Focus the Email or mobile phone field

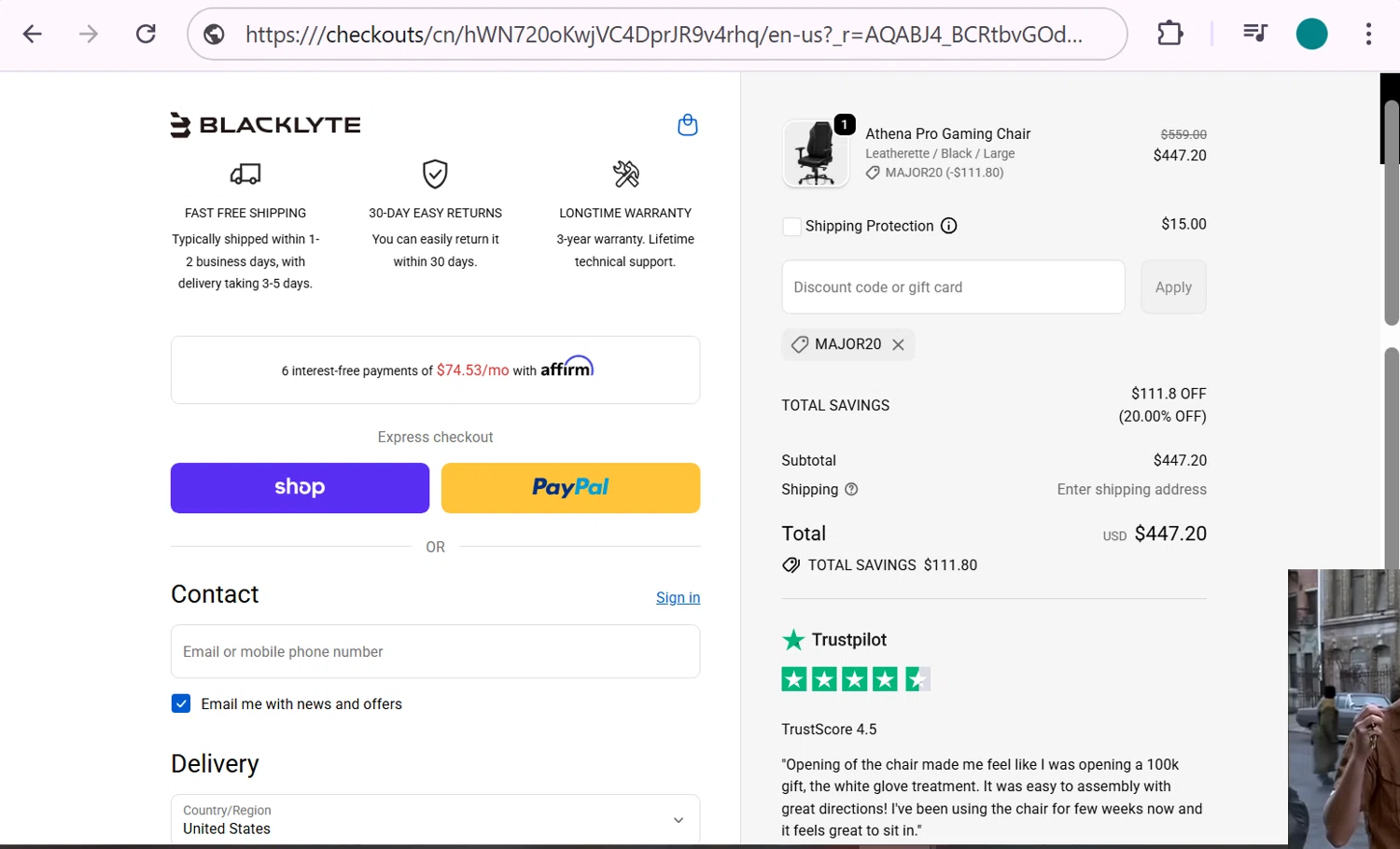pos(435,651)
